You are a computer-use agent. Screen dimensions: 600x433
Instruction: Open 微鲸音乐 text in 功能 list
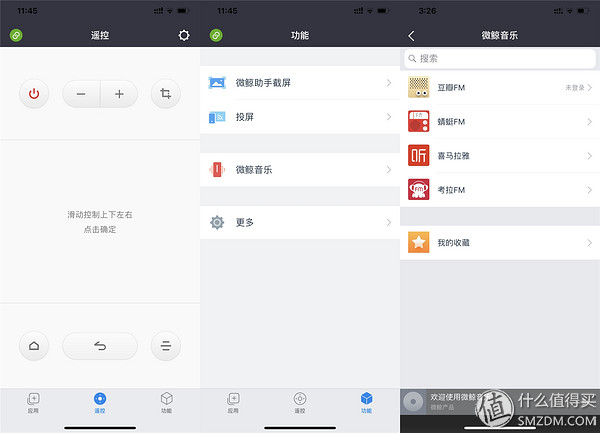254,169
